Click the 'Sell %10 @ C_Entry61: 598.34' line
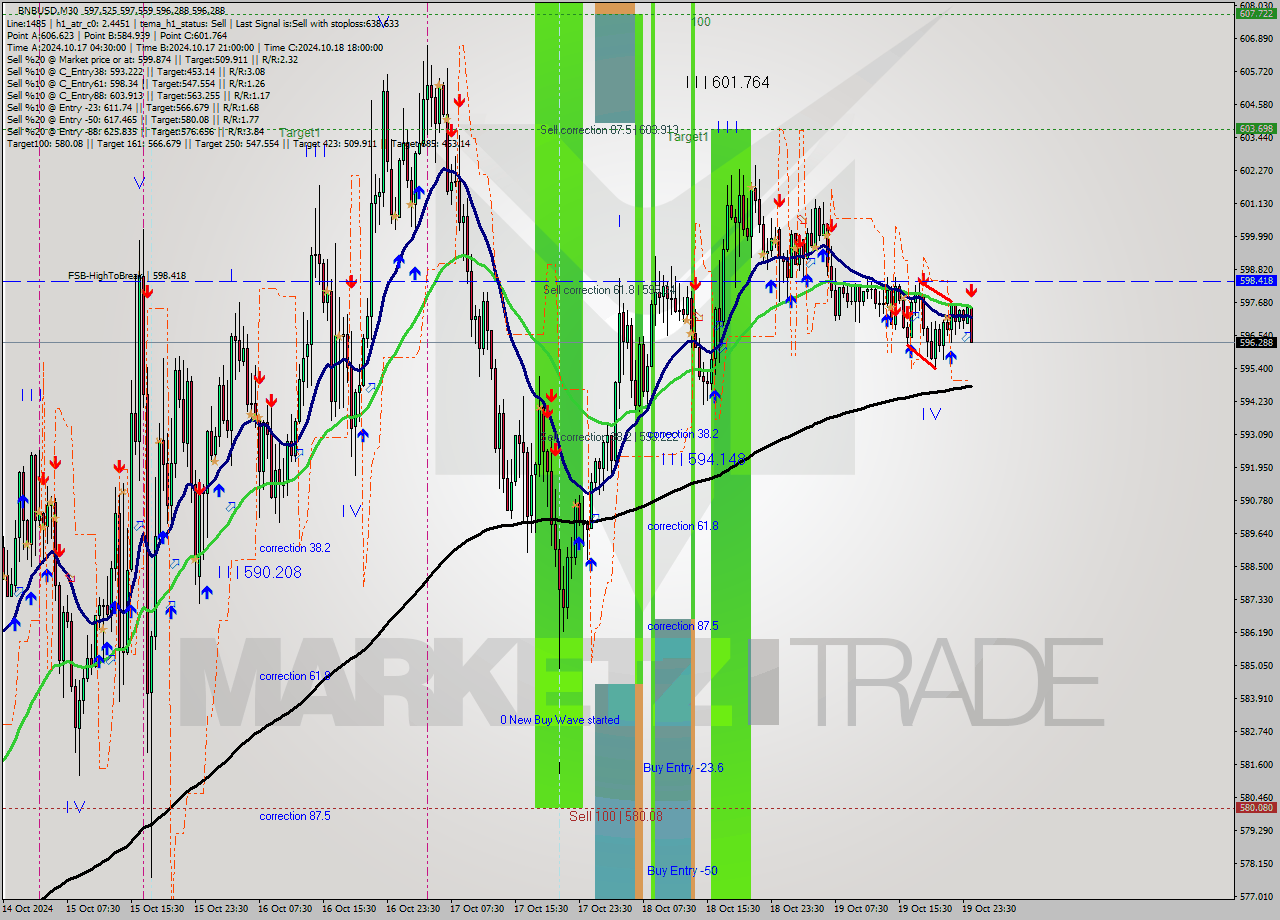1280x920 pixels. coord(136,83)
